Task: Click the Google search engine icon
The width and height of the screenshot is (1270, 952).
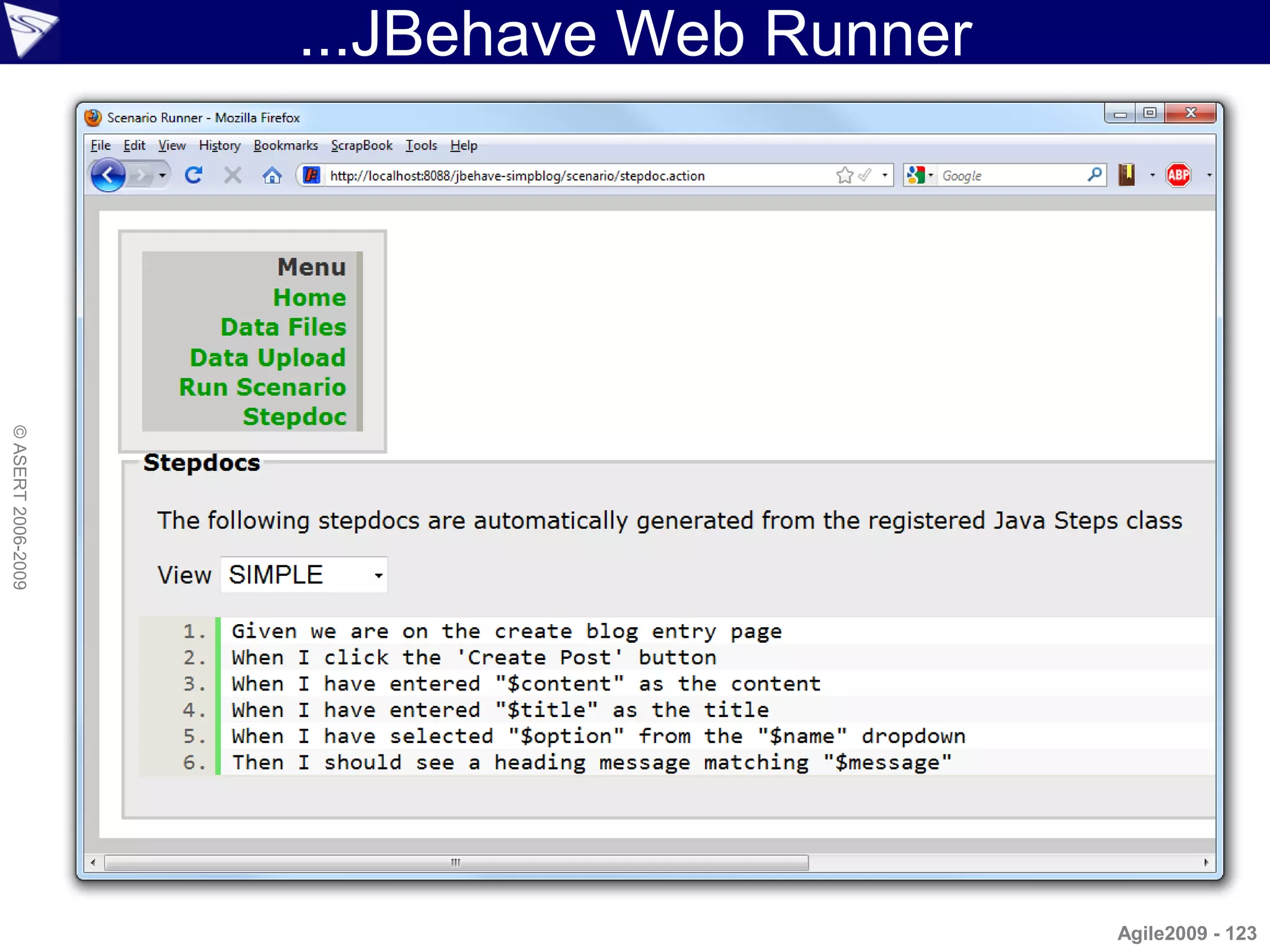Action: click(x=916, y=175)
